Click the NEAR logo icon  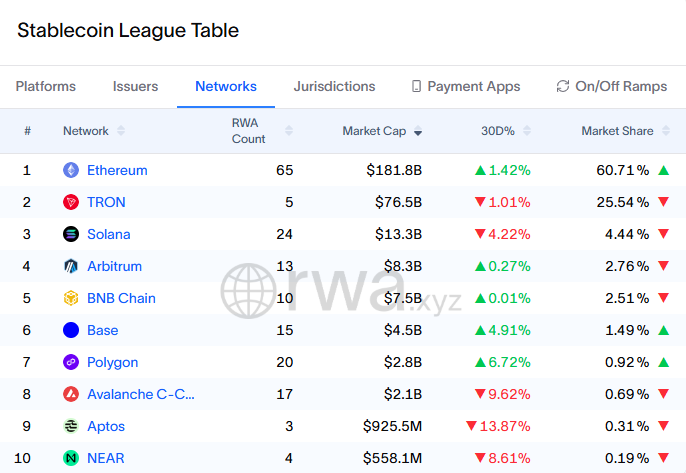71,458
